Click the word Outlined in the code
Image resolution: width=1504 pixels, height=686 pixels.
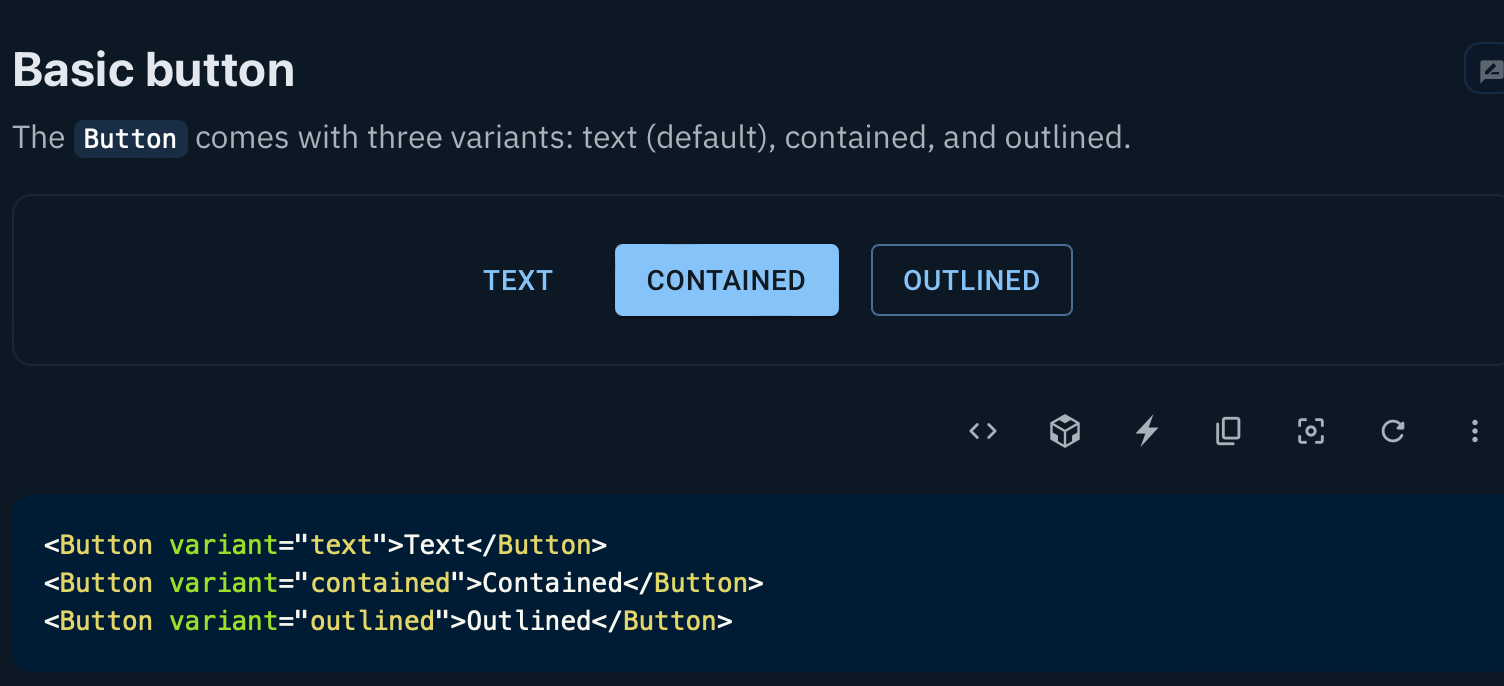[x=529, y=621]
